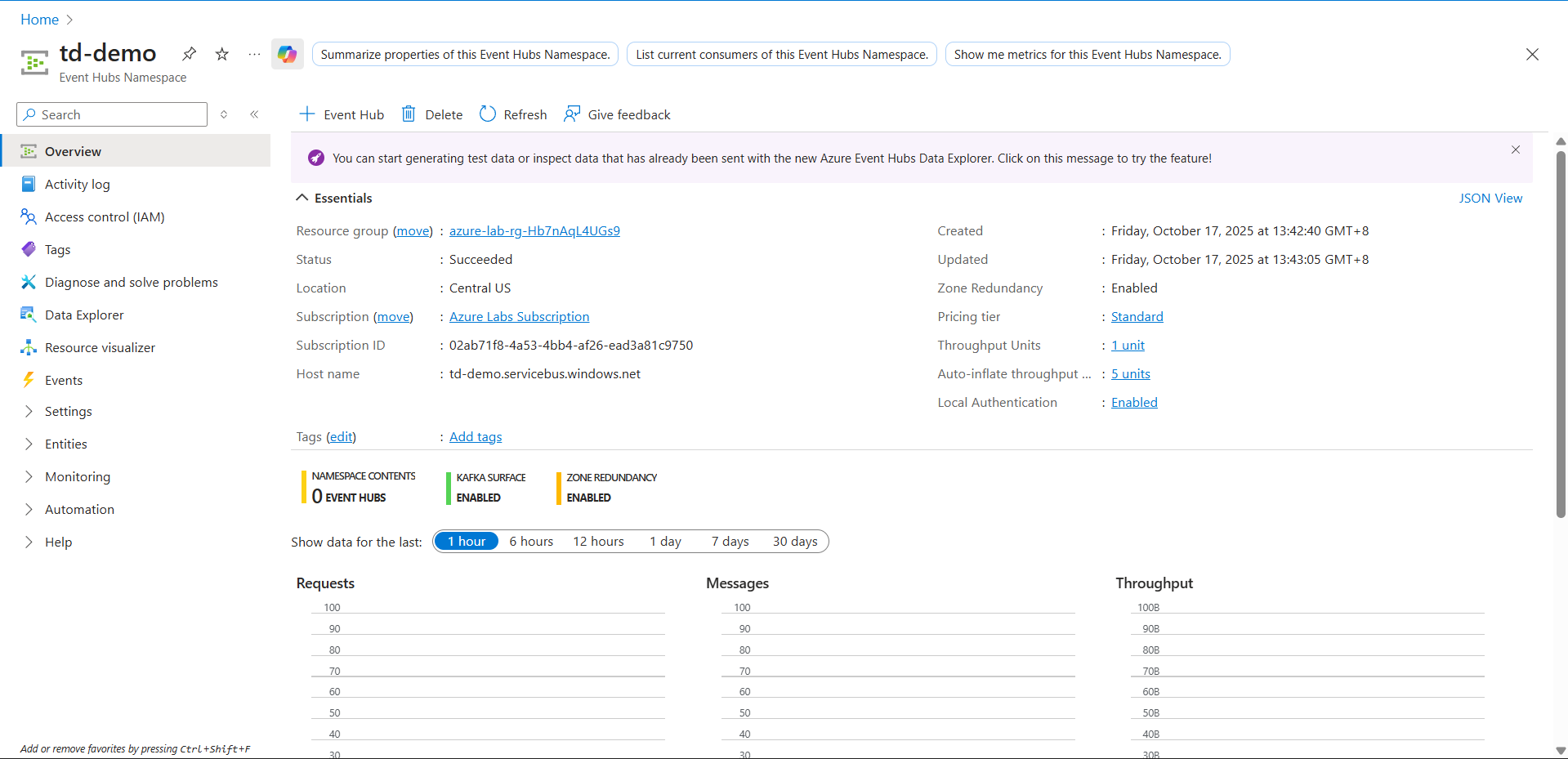This screenshot has height=759, width=1568.
Task: Pin td-demo namespace to dashboard
Action: [x=189, y=54]
